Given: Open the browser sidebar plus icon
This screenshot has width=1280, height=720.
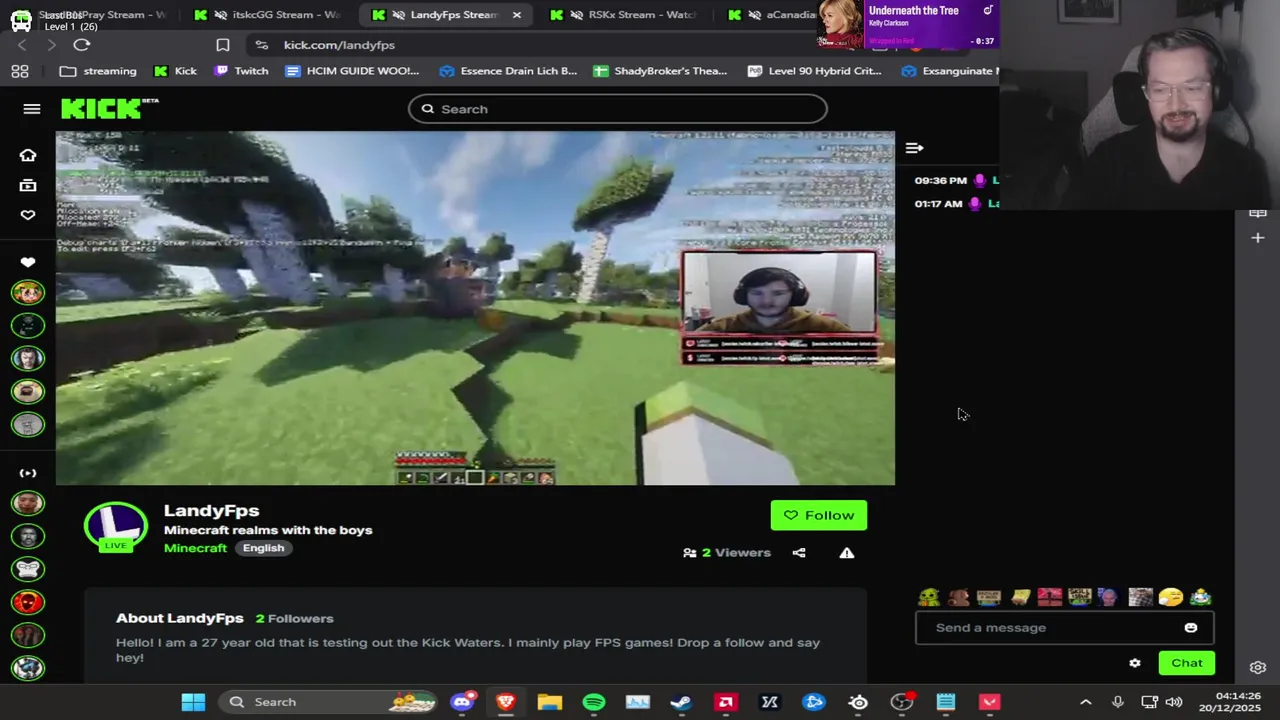Looking at the screenshot, I should 1258,238.
